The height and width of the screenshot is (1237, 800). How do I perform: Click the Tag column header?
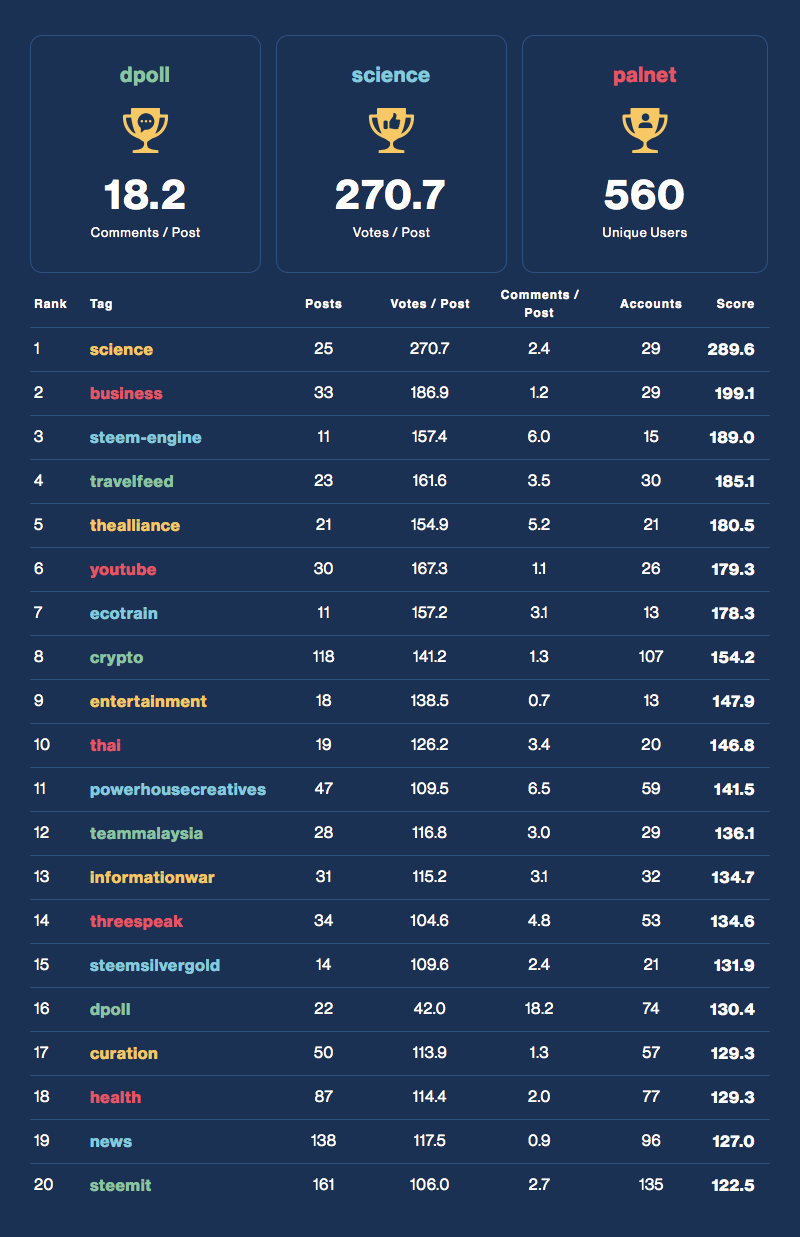(101, 303)
